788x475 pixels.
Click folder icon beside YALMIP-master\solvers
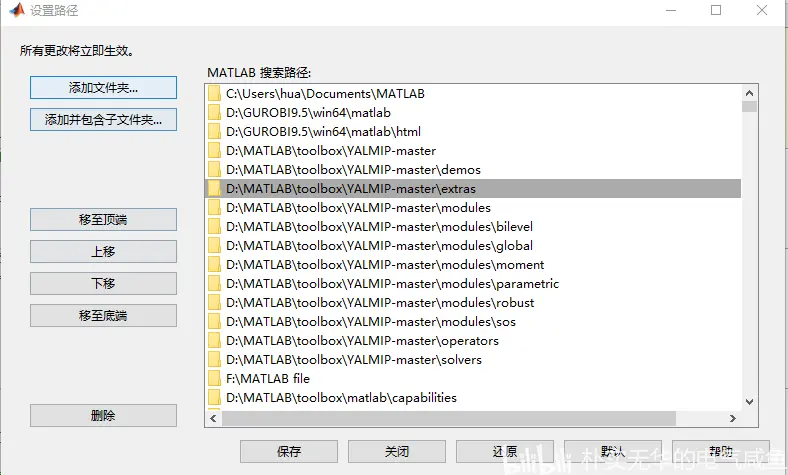click(215, 359)
